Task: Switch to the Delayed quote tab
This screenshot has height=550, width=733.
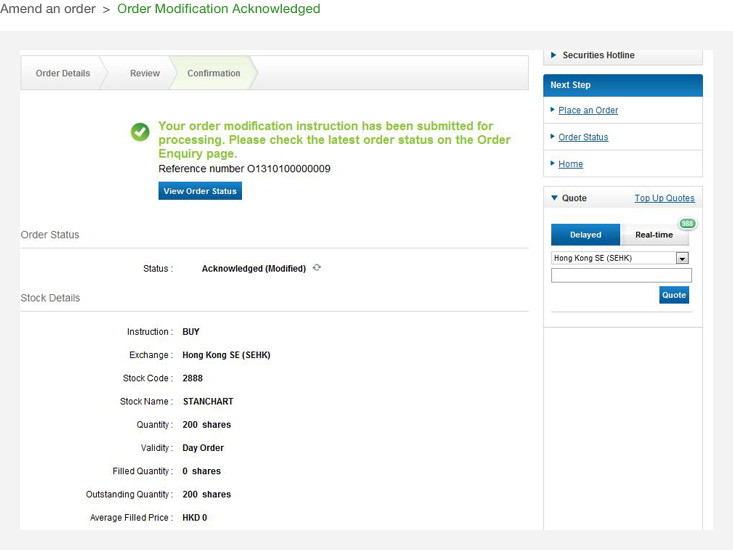Action: pos(585,235)
